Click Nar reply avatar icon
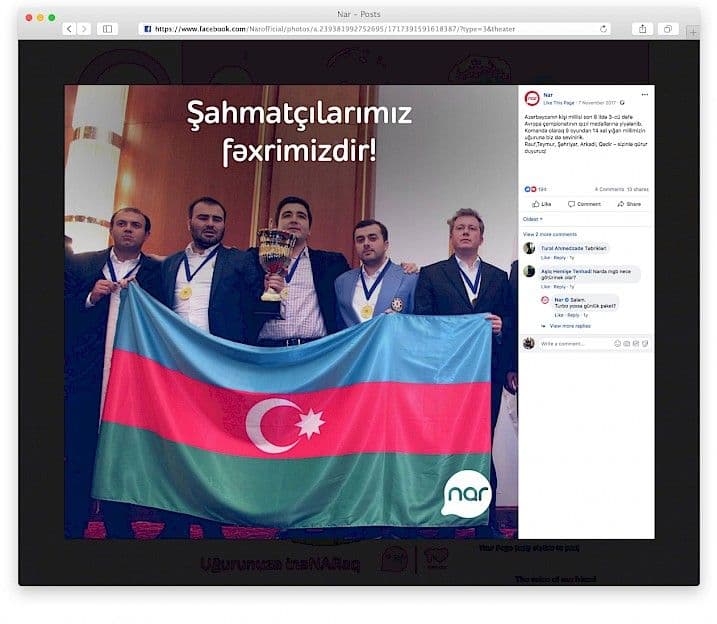This screenshot has width=717, height=624. pos(545,300)
